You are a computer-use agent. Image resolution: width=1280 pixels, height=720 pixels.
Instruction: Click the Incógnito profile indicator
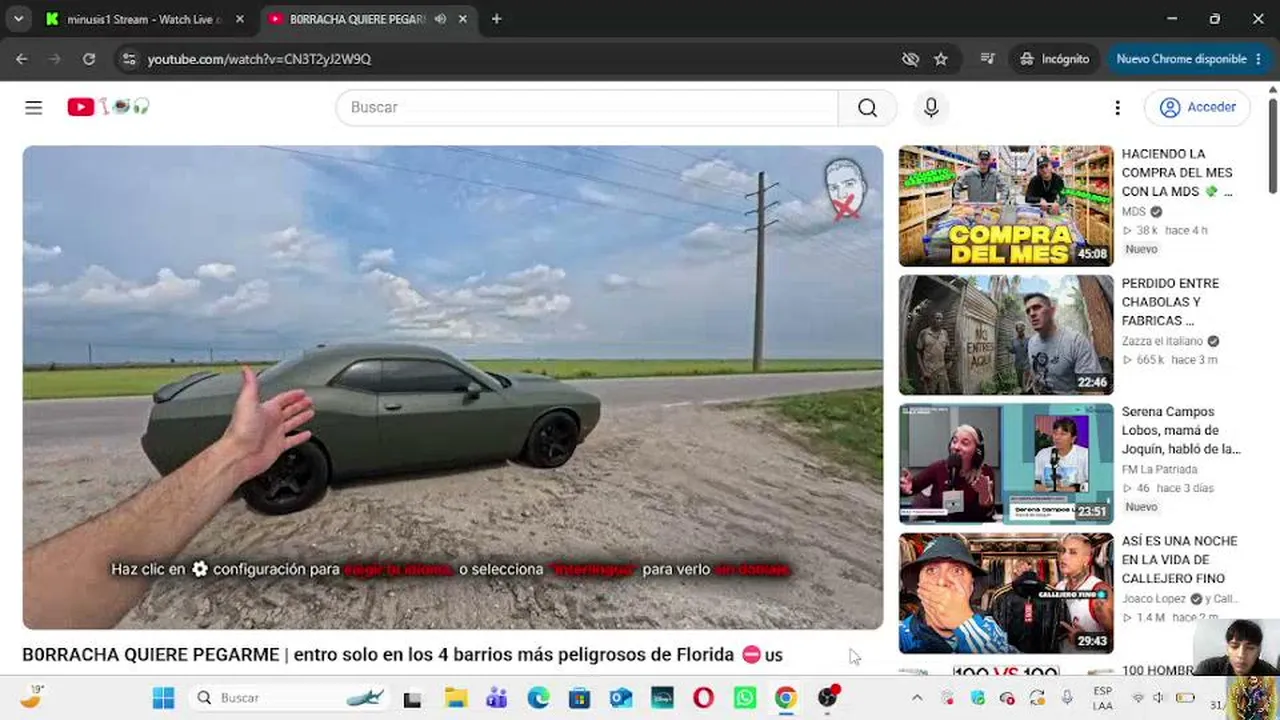pos(1054,59)
